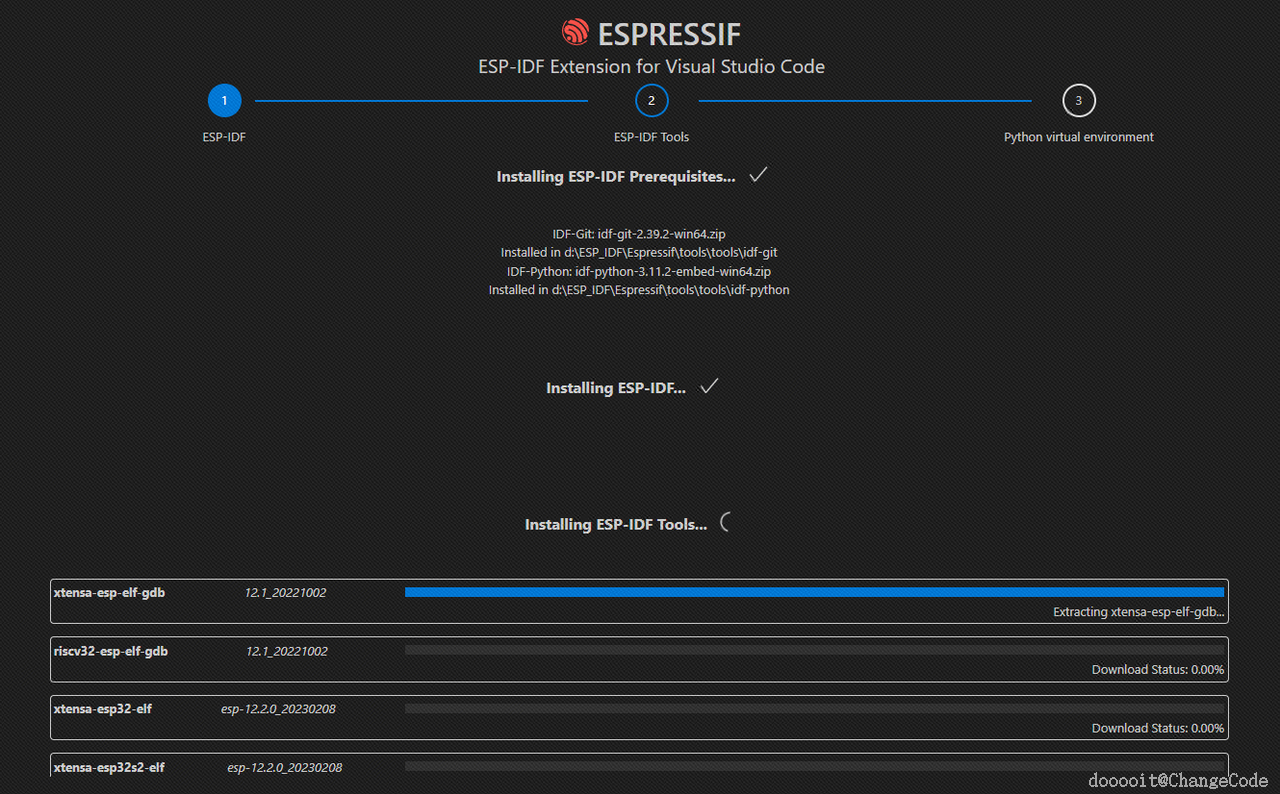Viewport: 1280px width, 794px height.
Task: Click 'IDF-Python: idf-python-3.11.2-embed-win64.zip' line
Action: (639, 271)
